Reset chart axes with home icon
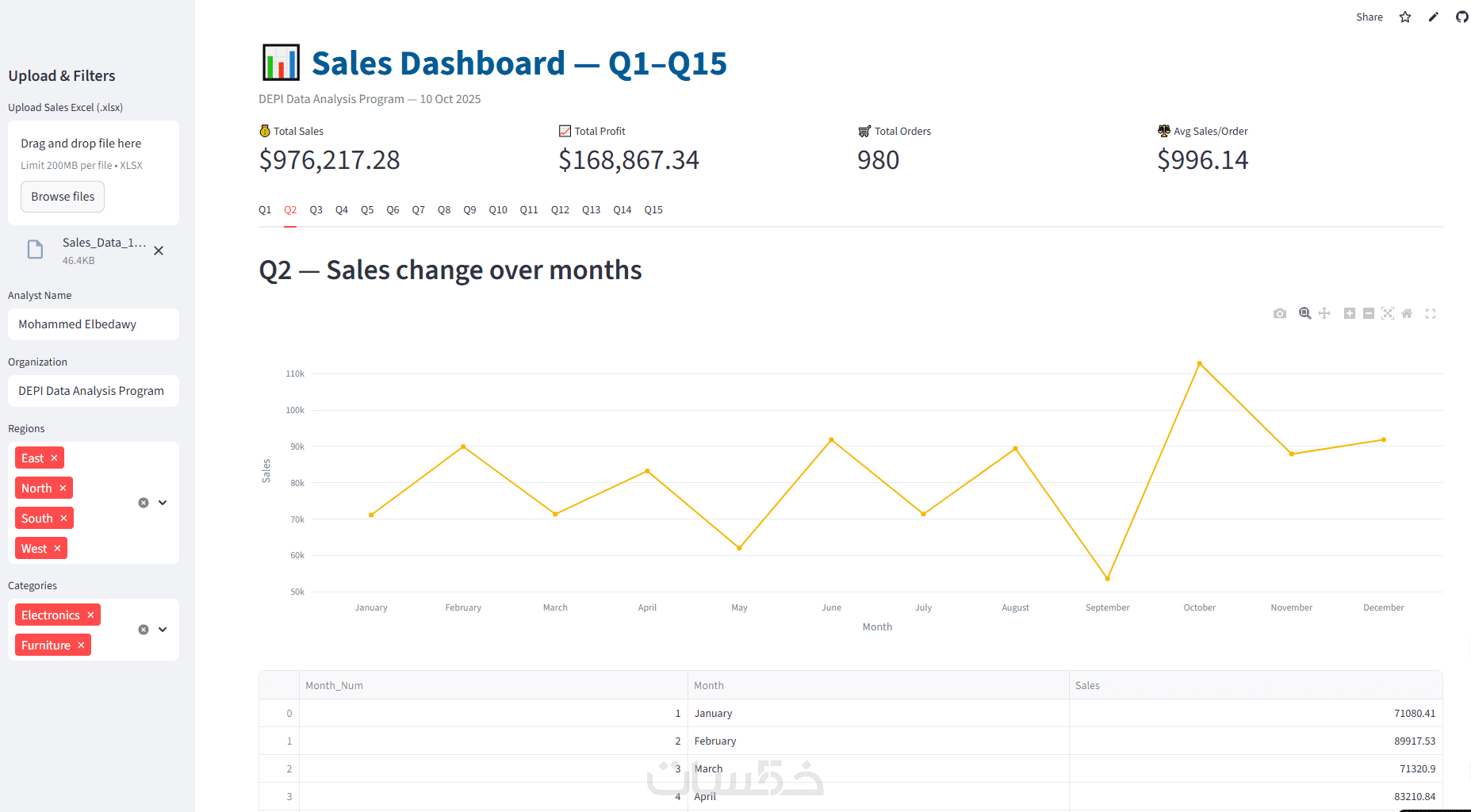Viewport: 1471px width, 812px height. tap(1407, 313)
